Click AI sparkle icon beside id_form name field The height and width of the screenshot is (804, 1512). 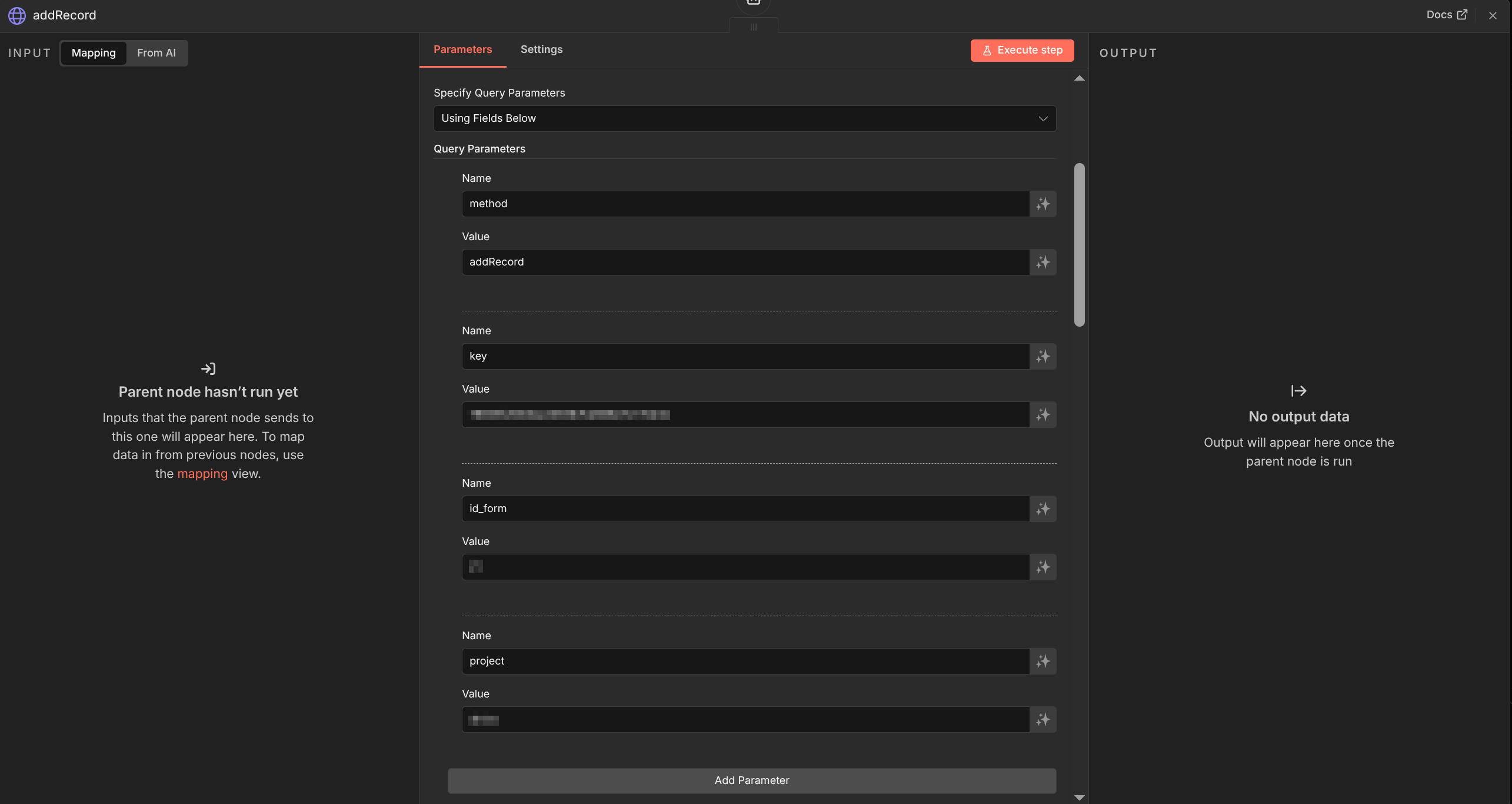1043,509
